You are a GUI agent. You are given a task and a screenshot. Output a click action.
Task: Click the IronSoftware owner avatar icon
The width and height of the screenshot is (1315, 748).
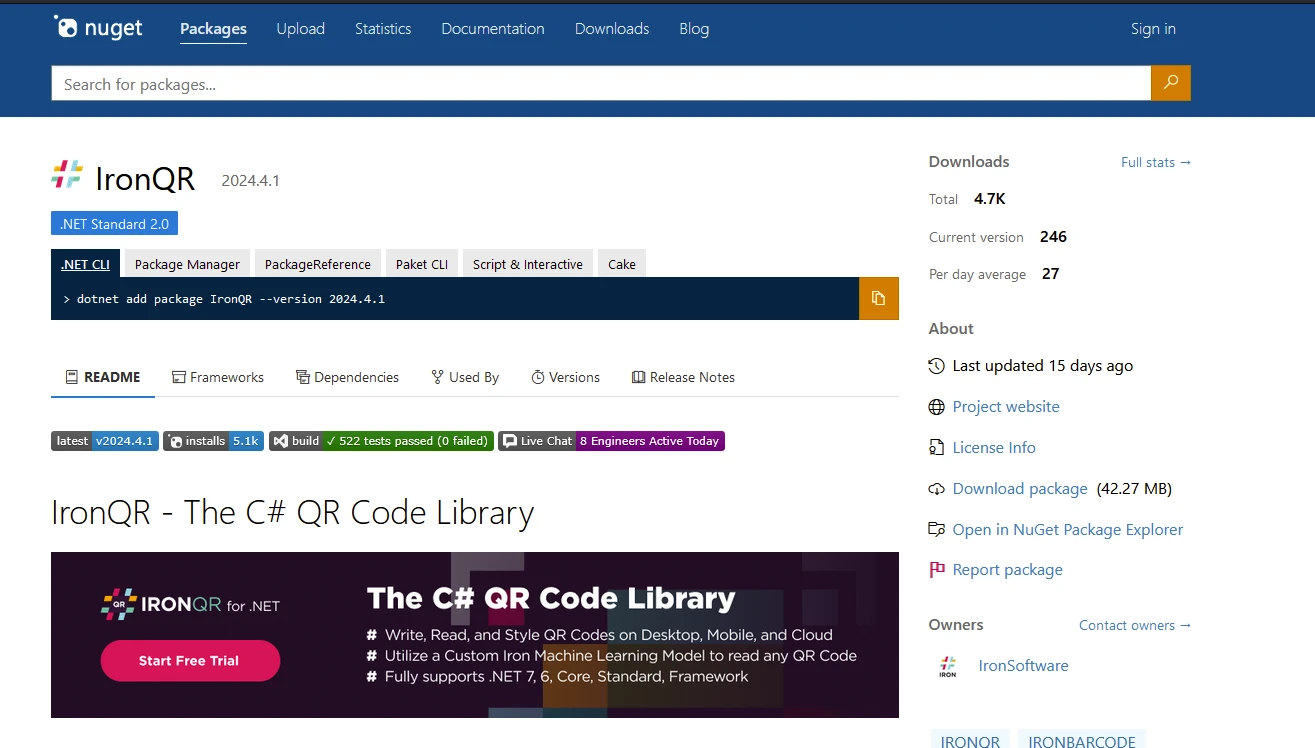[x=947, y=666]
